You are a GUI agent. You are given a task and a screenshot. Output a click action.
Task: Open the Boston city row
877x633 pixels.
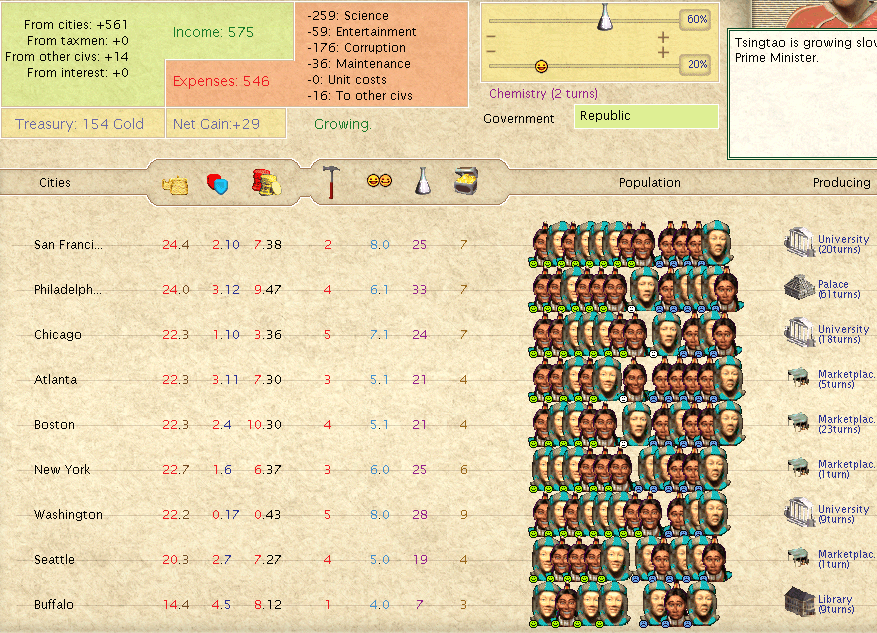(54, 424)
